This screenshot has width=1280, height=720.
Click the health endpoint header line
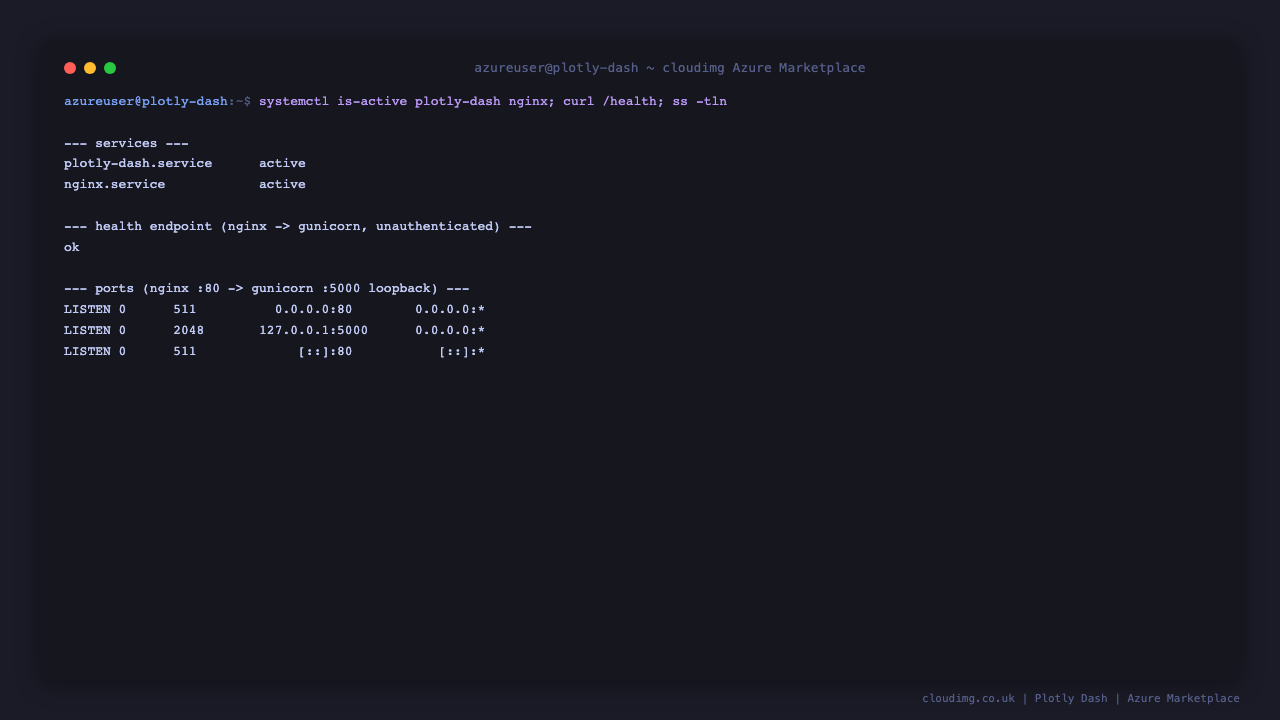point(298,226)
